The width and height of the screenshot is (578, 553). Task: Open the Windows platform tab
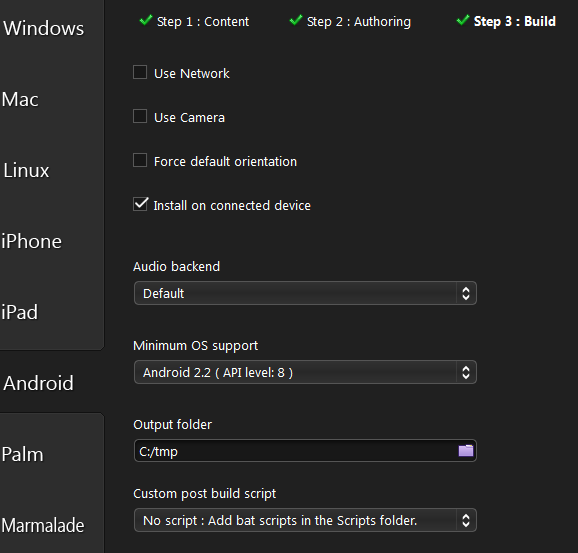pyautogui.click(x=43, y=29)
